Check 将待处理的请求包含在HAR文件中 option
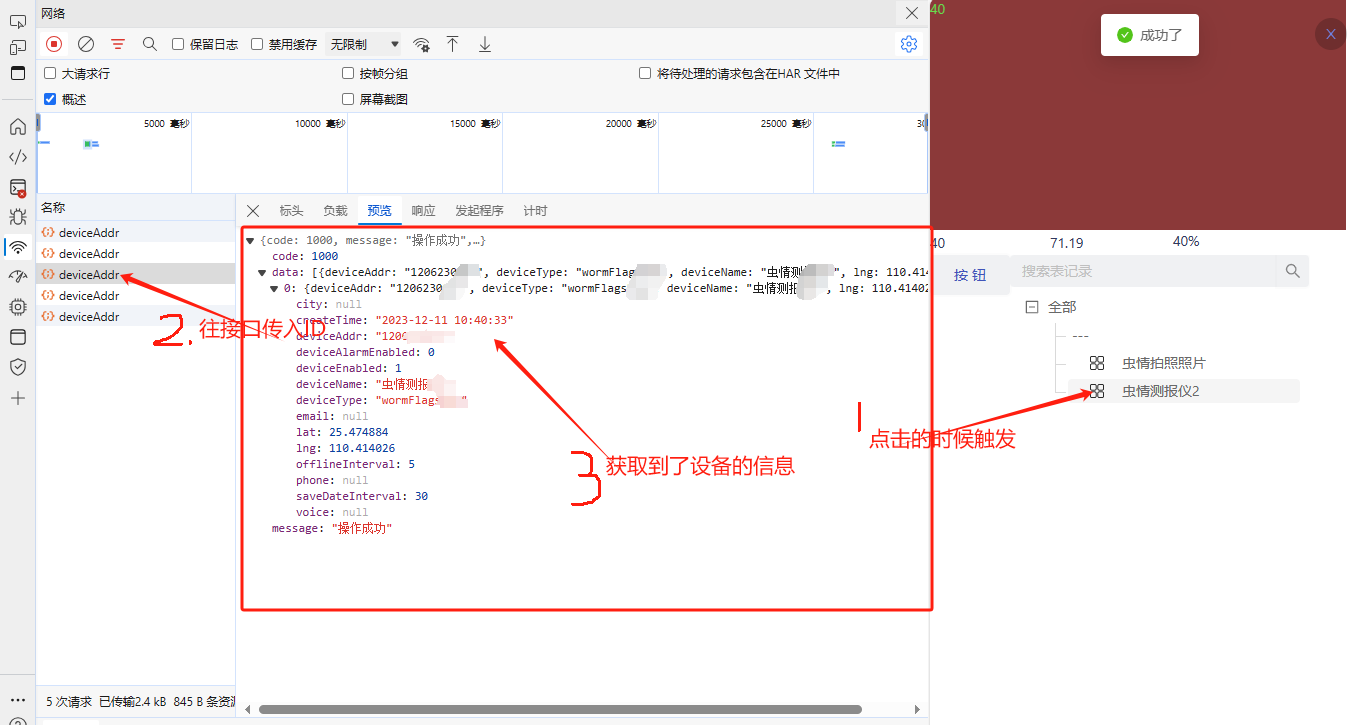This screenshot has width=1355, height=725. coord(645,73)
